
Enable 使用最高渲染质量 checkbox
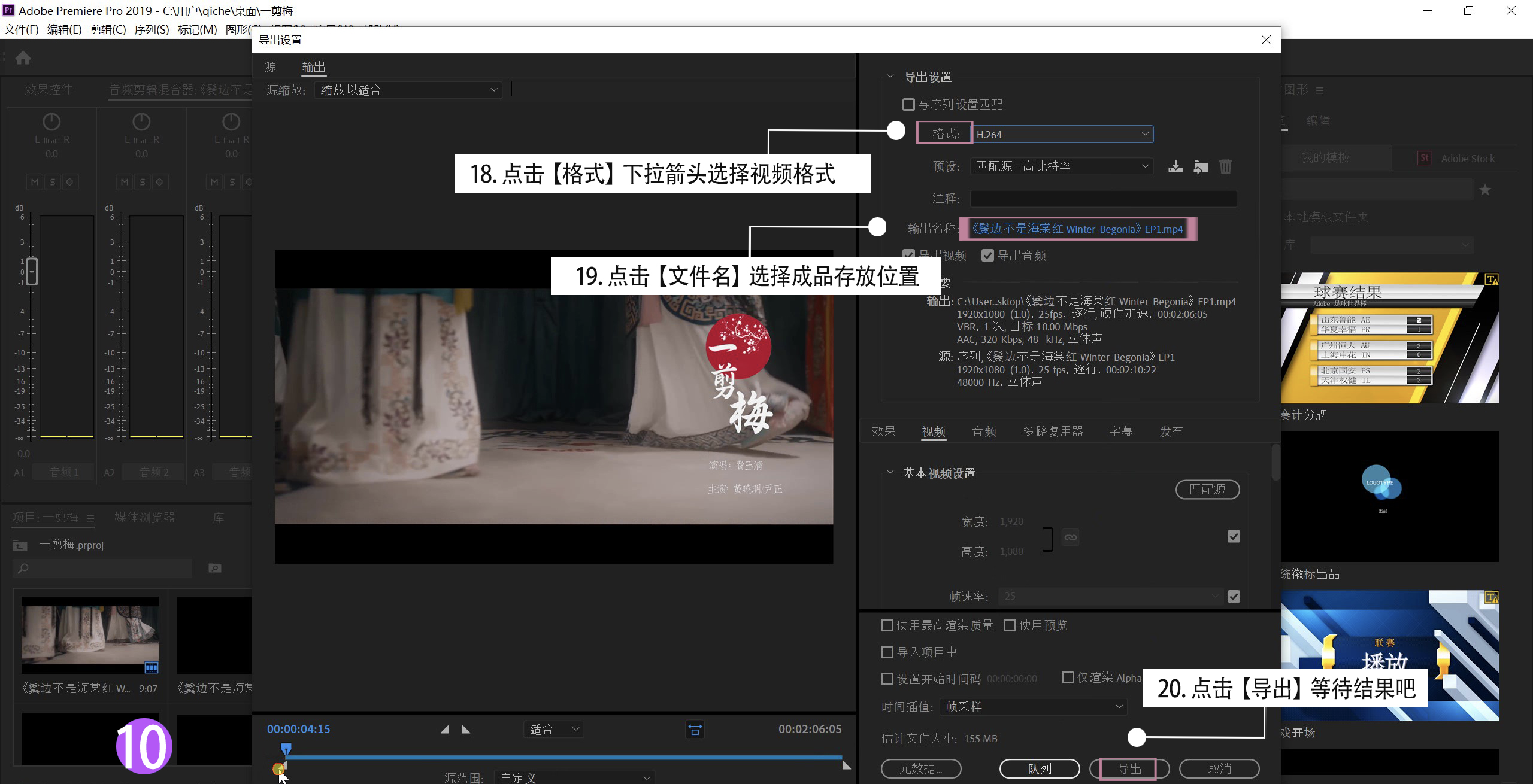(887, 625)
